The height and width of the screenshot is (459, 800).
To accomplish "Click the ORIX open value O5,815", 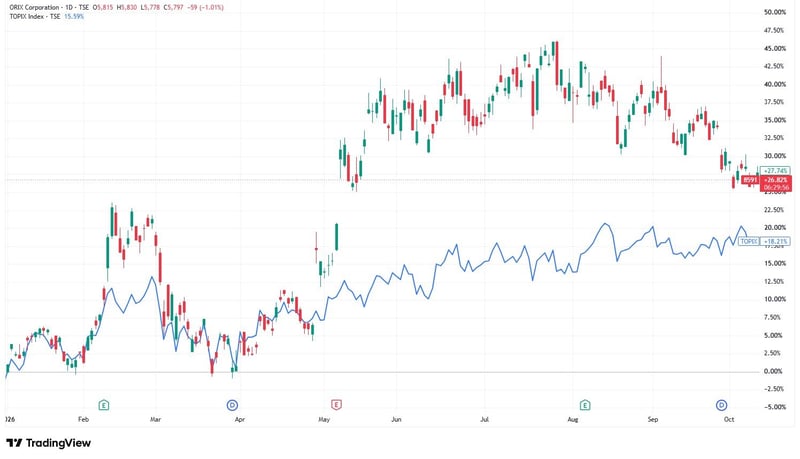I will 103,8.
